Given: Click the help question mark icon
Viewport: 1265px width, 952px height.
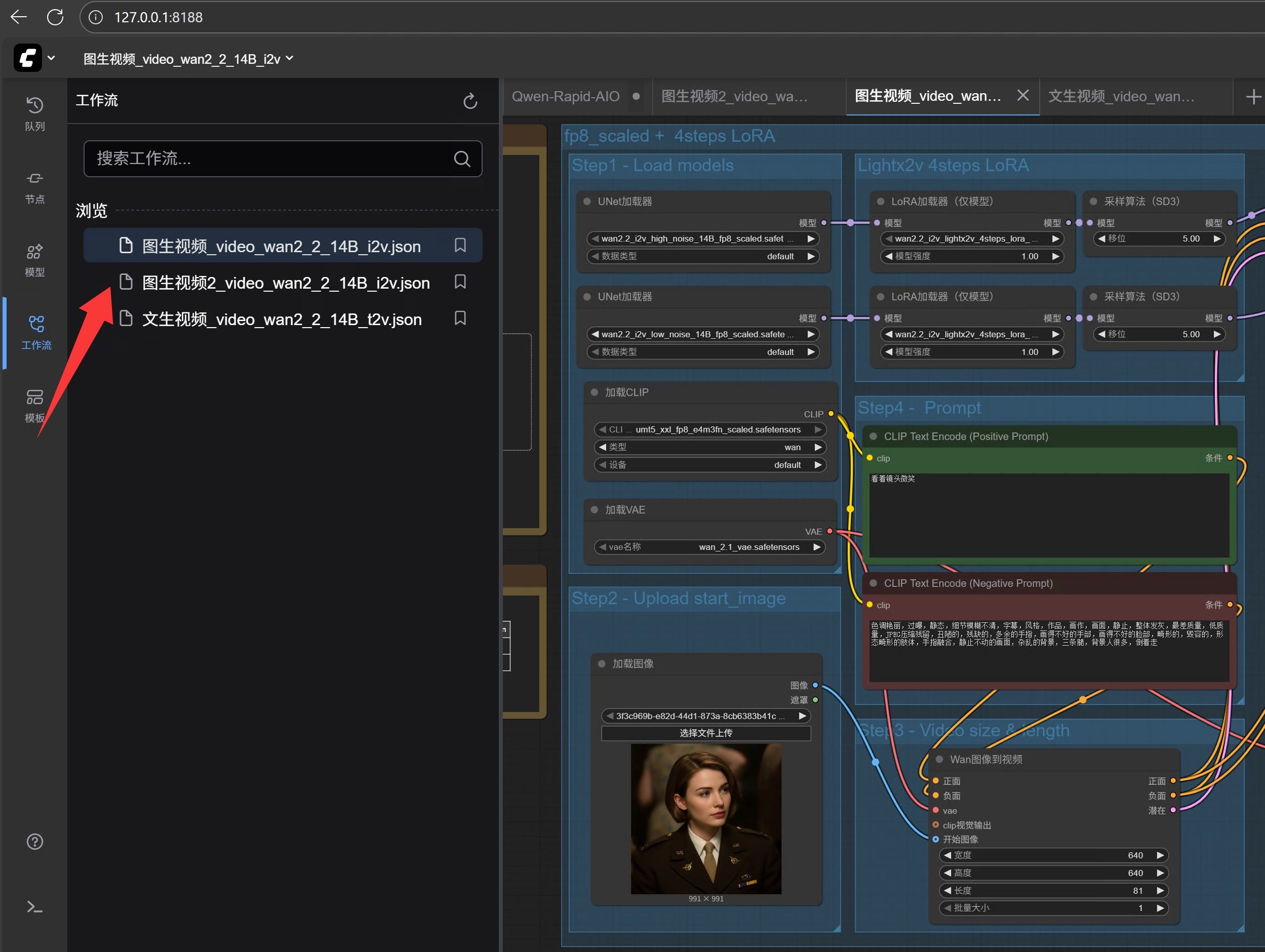Looking at the screenshot, I should tap(34, 841).
